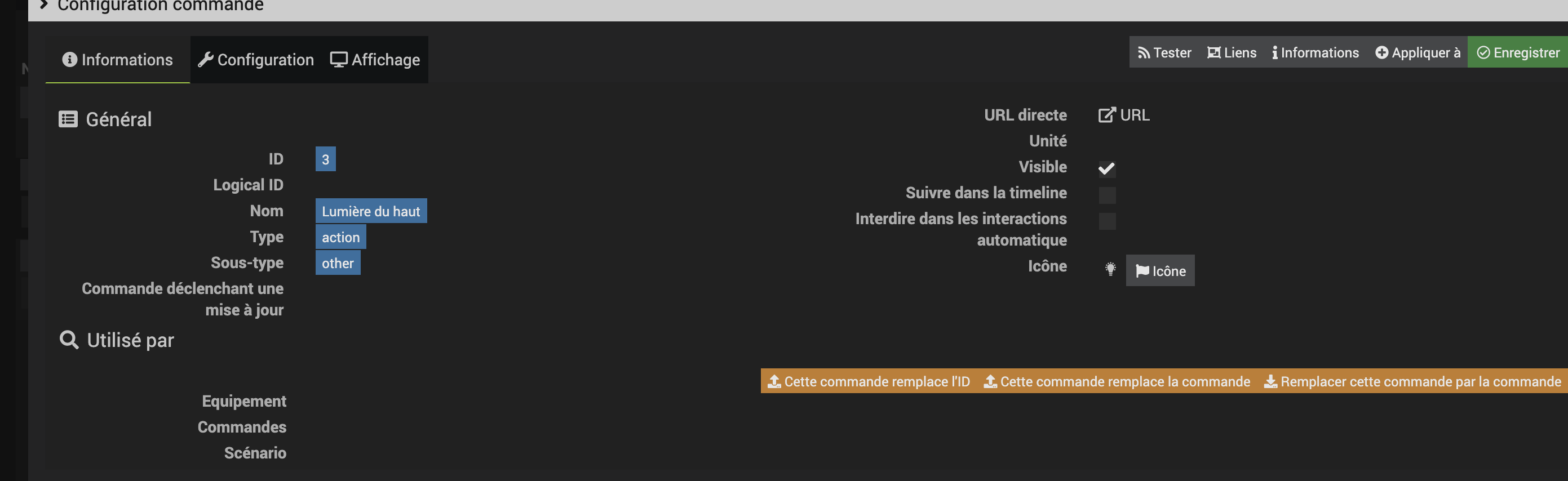Click the plus circle icon of Appliquer à
The width and height of the screenshot is (1568, 481).
(1382, 53)
